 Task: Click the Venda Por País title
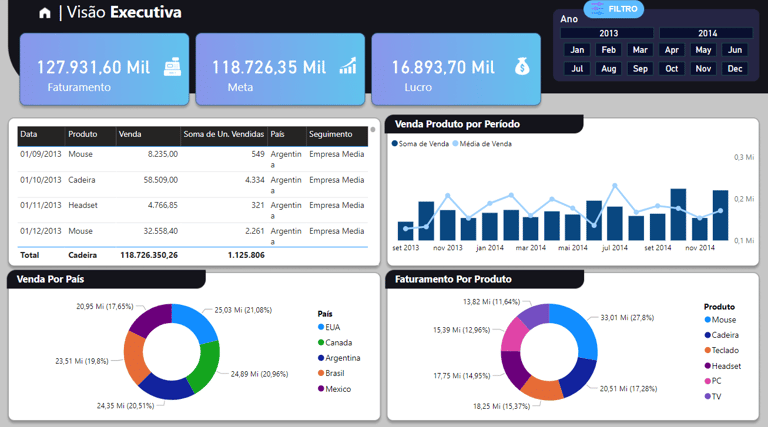[x=50, y=279]
